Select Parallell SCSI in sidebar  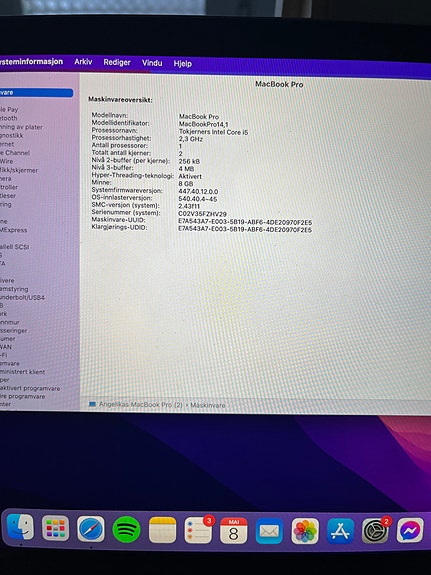point(15,247)
